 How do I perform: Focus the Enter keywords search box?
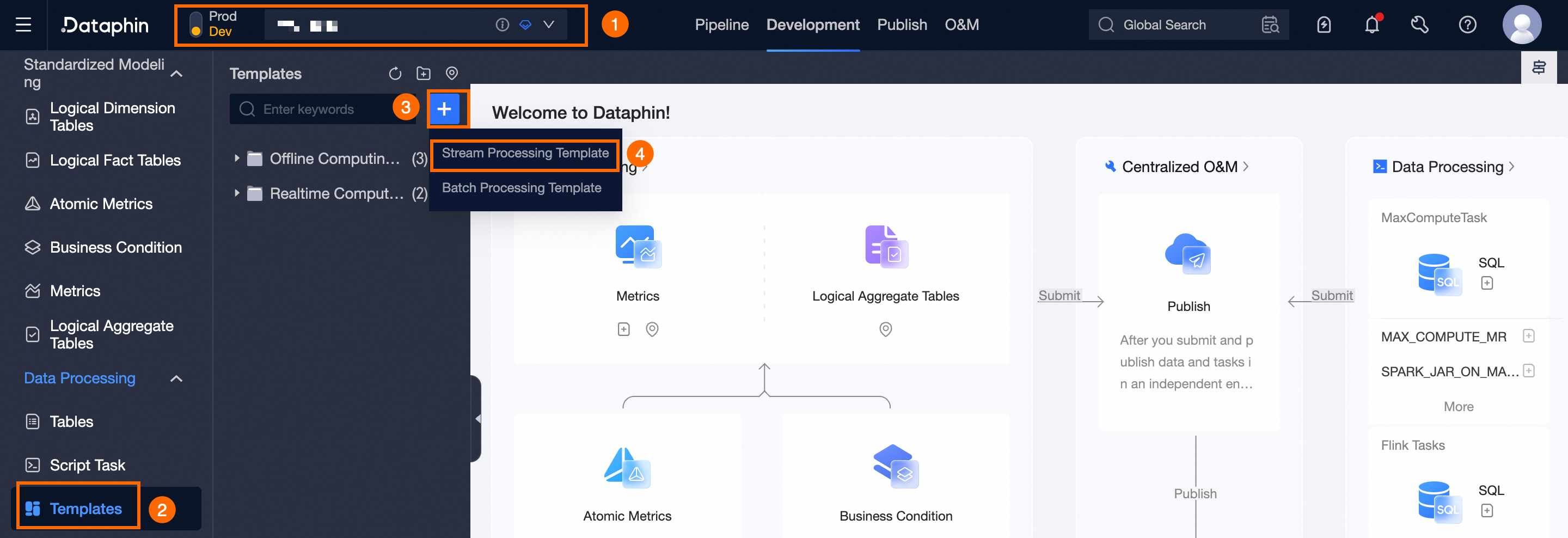pos(323,109)
